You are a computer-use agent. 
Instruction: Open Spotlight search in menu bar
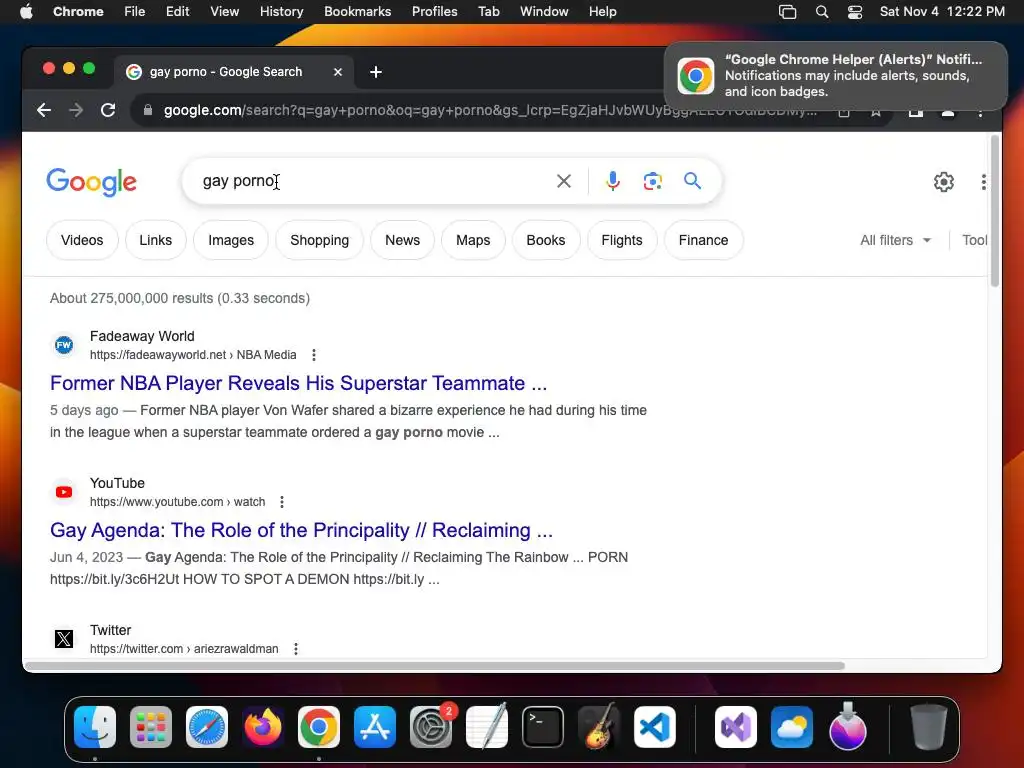822,12
